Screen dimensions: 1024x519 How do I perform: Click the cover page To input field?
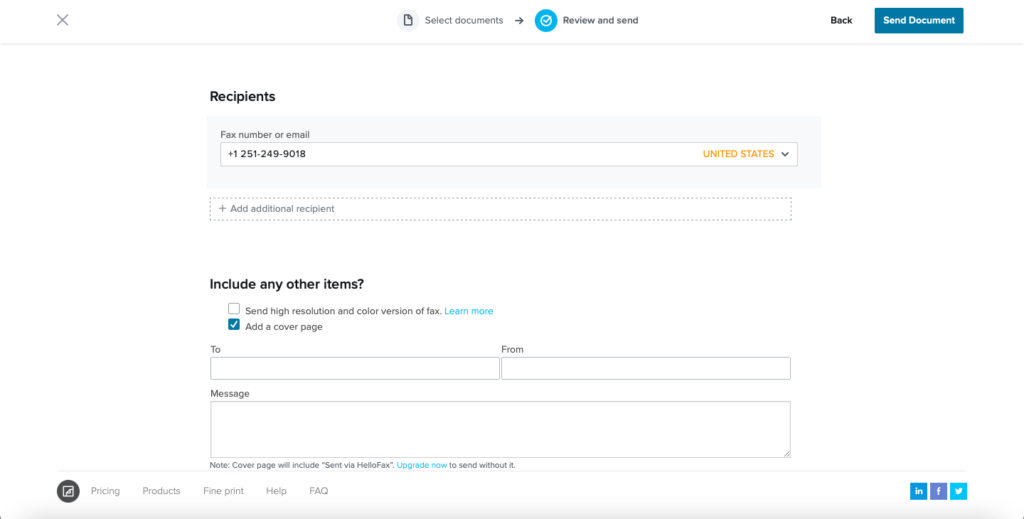coord(355,368)
